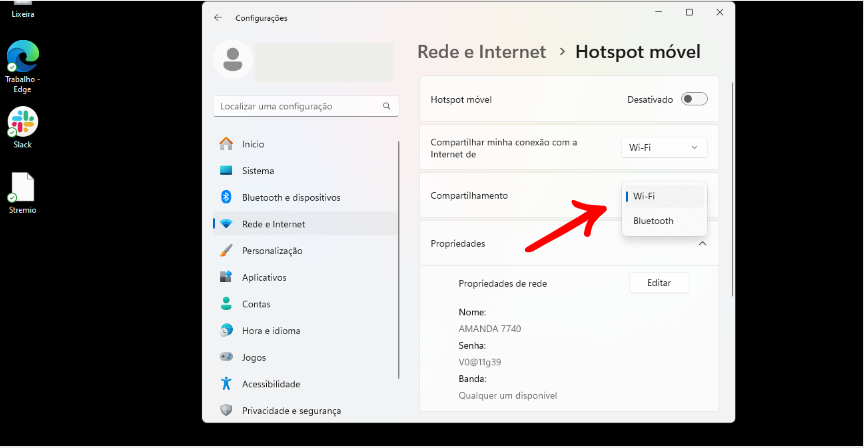The width and height of the screenshot is (864, 448).
Task: Click the Hotspot móvel page title
Action: [x=638, y=52]
